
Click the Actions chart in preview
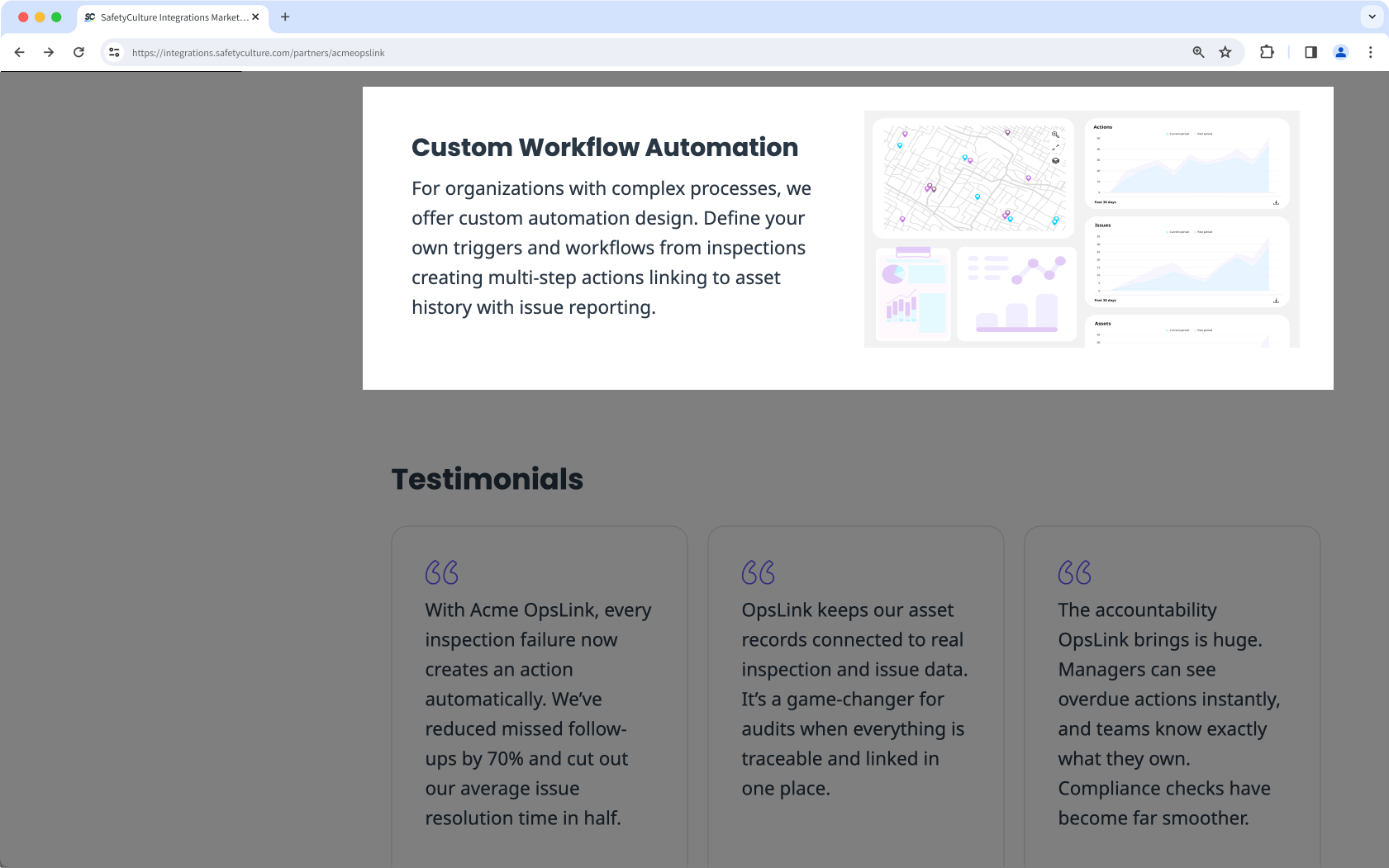[x=1187, y=164]
